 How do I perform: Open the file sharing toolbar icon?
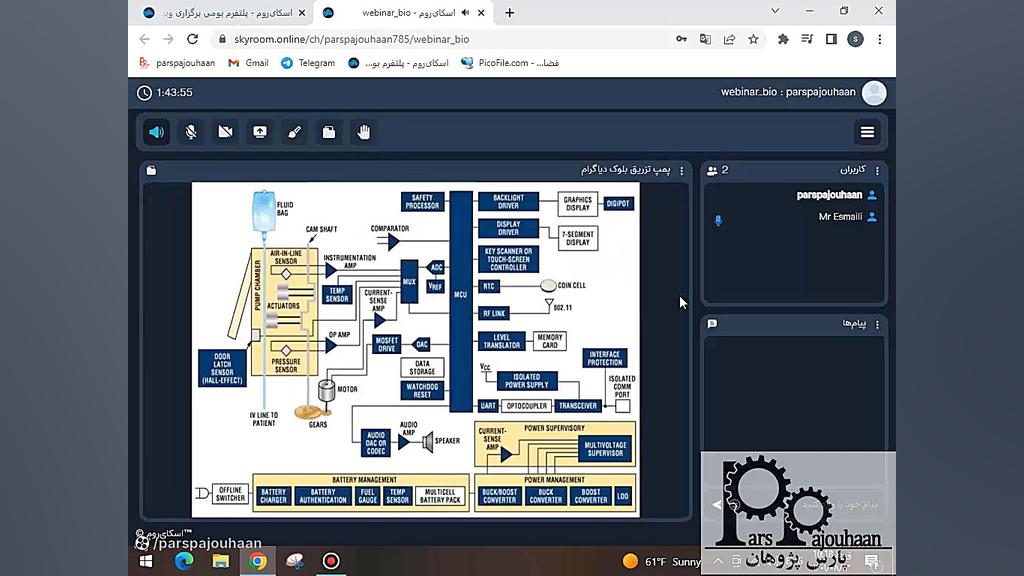(329, 132)
